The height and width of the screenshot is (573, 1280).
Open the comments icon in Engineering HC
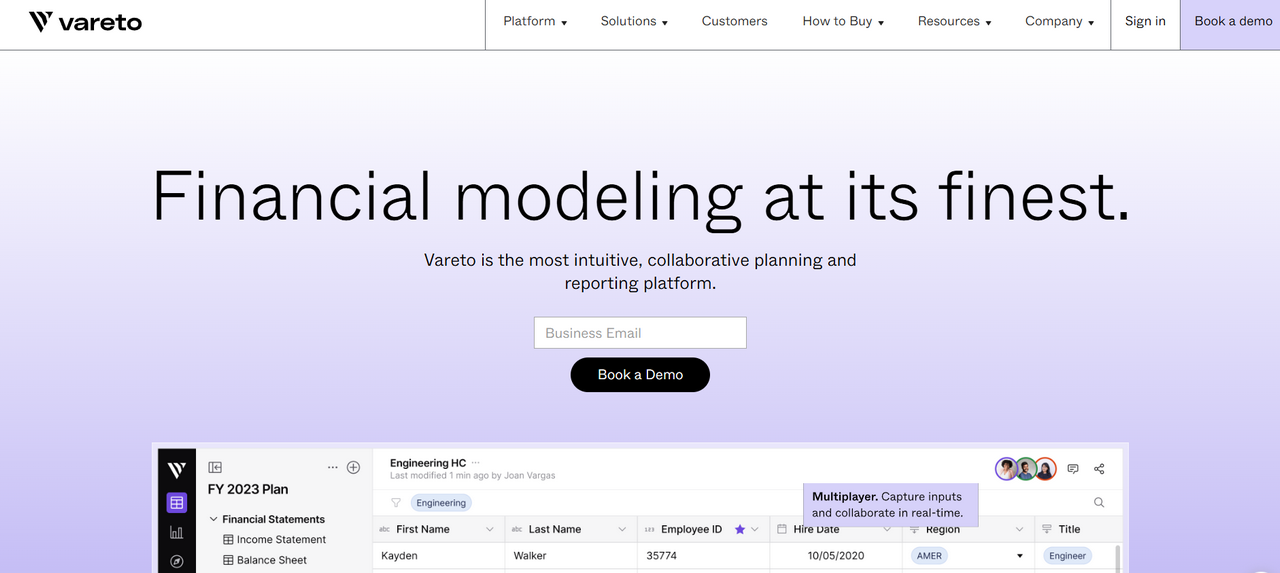click(x=1073, y=469)
